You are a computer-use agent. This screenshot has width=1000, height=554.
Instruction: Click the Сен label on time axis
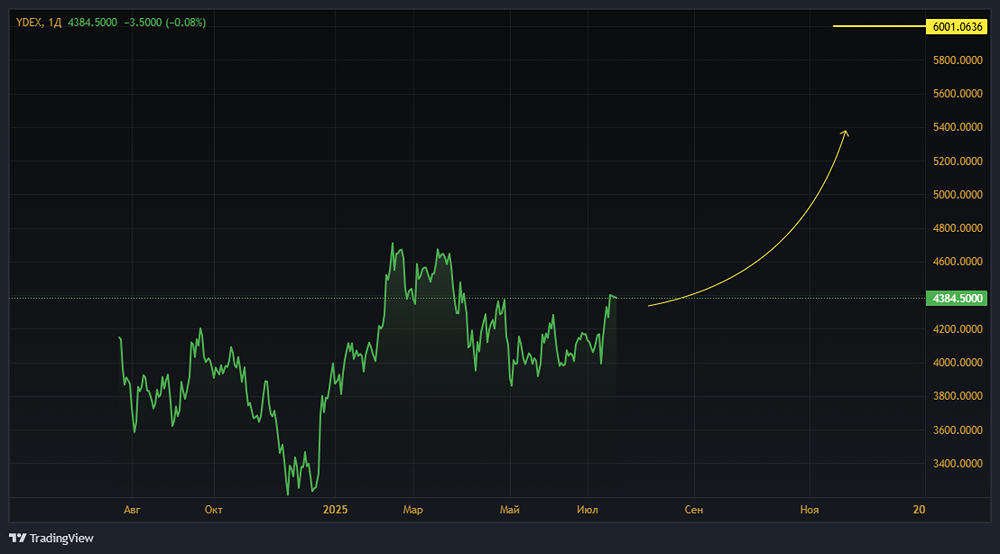694,510
